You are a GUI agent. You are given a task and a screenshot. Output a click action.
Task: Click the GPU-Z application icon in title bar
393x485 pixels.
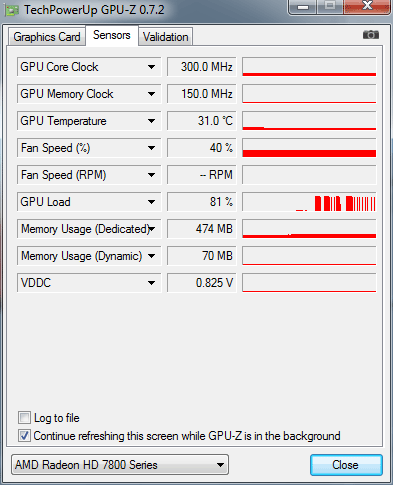pyautogui.click(x=12, y=11)
